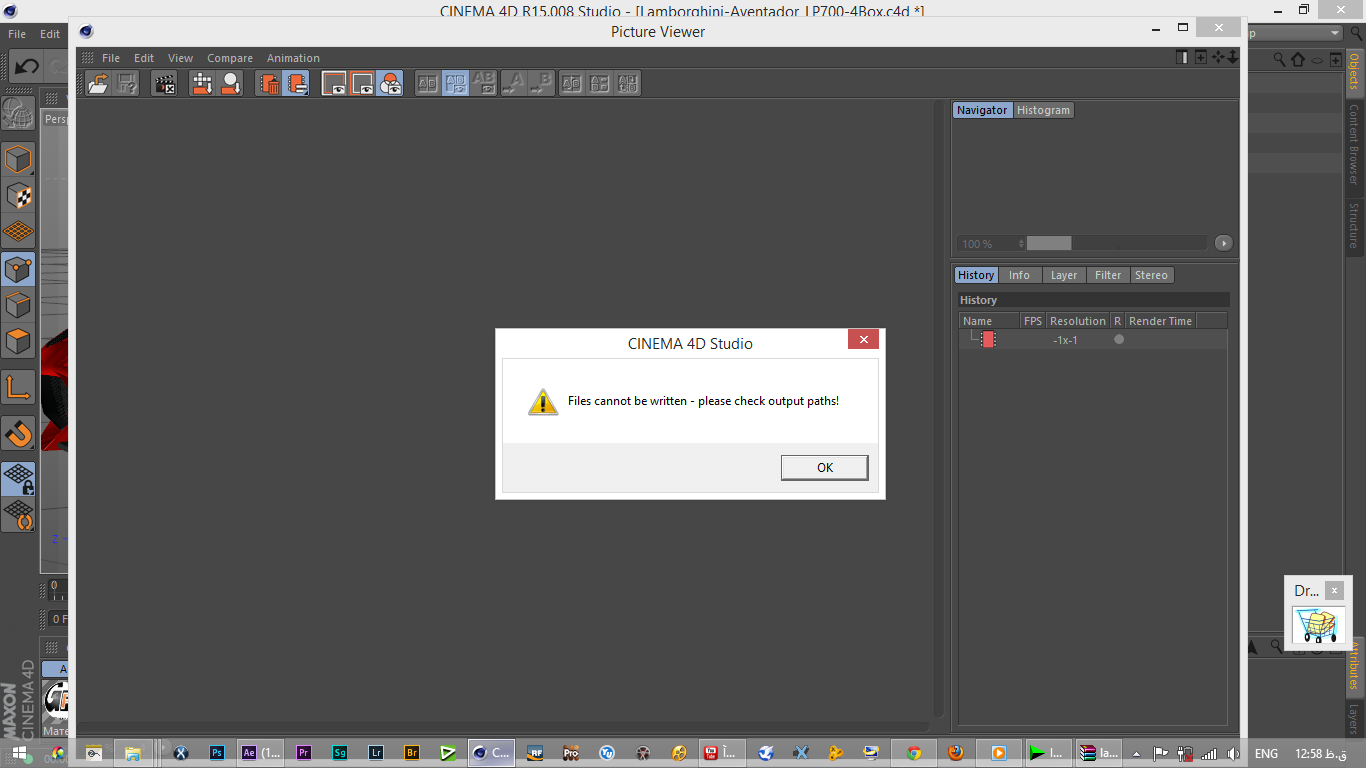
Task: Open the Animation menu in Picture Viewer
Action: [x=293, y=58]
